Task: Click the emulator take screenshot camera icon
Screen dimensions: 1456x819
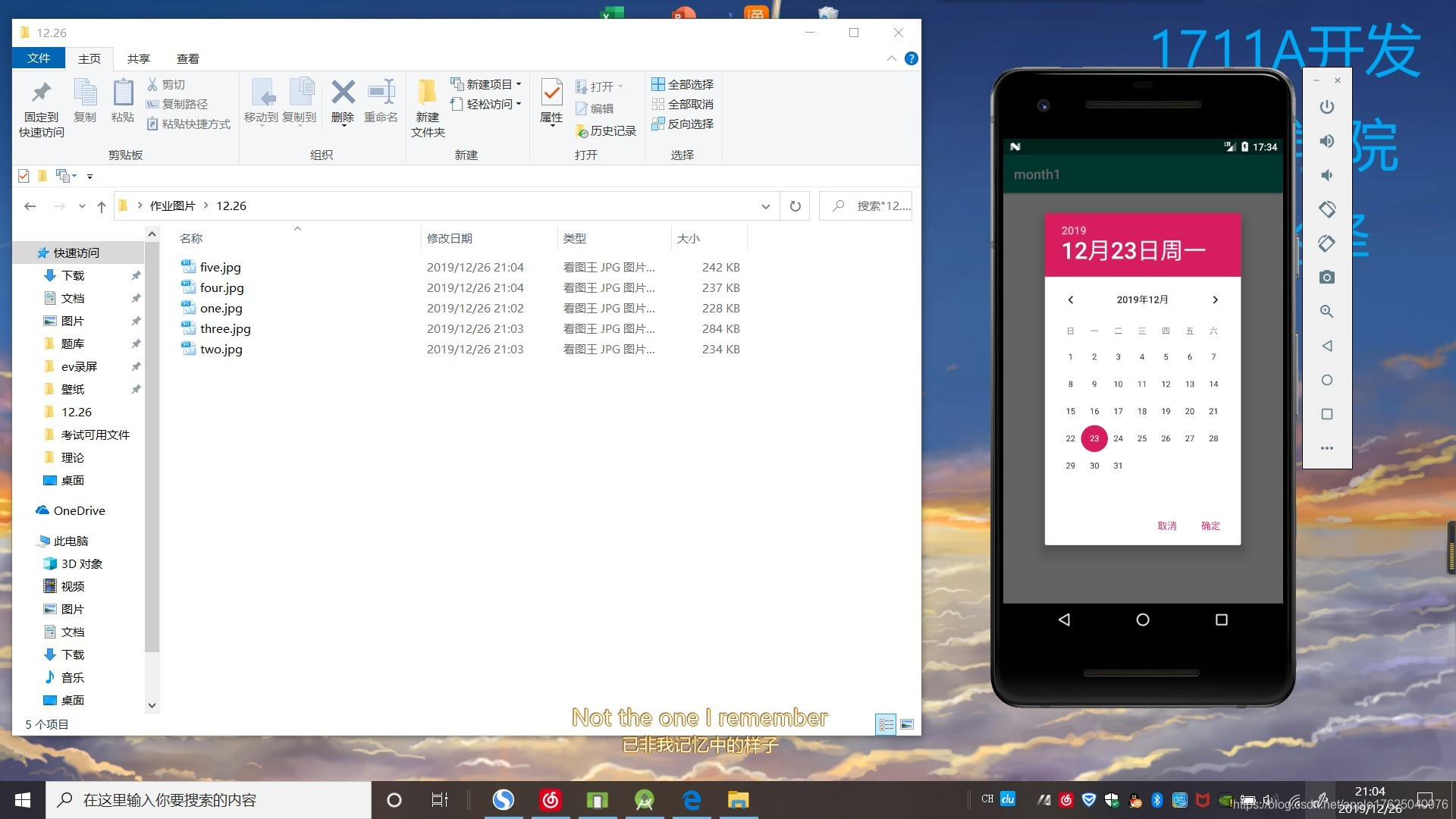Action: pyautogui.click(x=1326, y=278)
